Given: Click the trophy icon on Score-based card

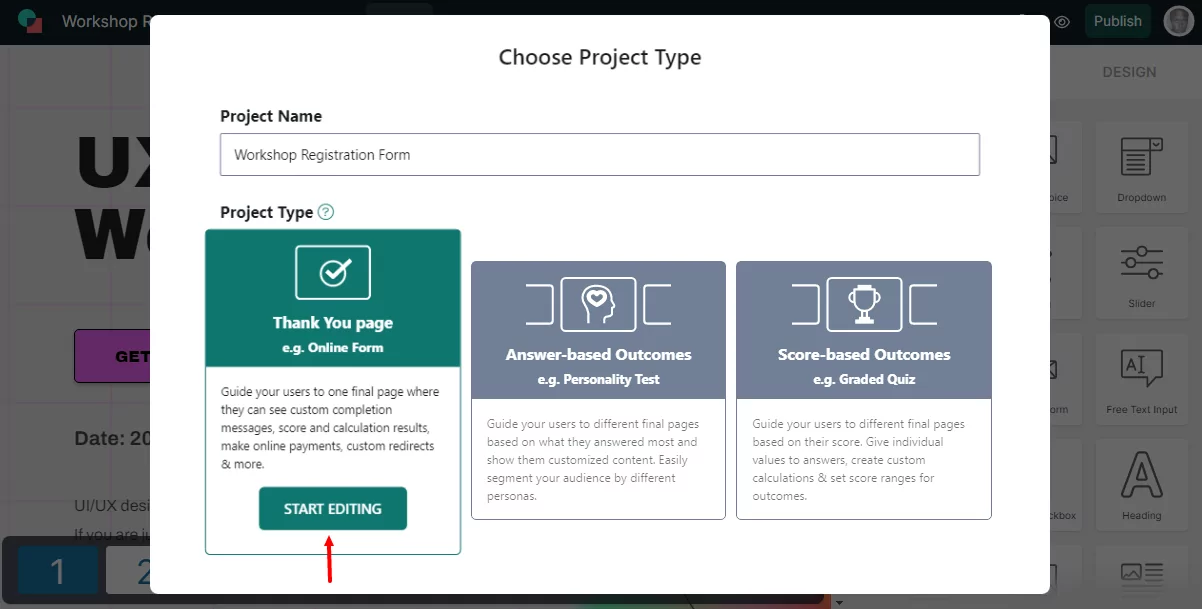Looking at the screenshot, I should (x=864, y=304).
